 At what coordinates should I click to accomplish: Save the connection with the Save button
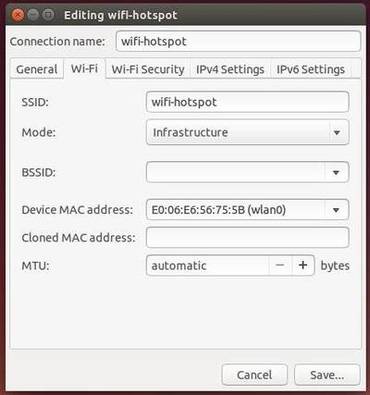327,375
